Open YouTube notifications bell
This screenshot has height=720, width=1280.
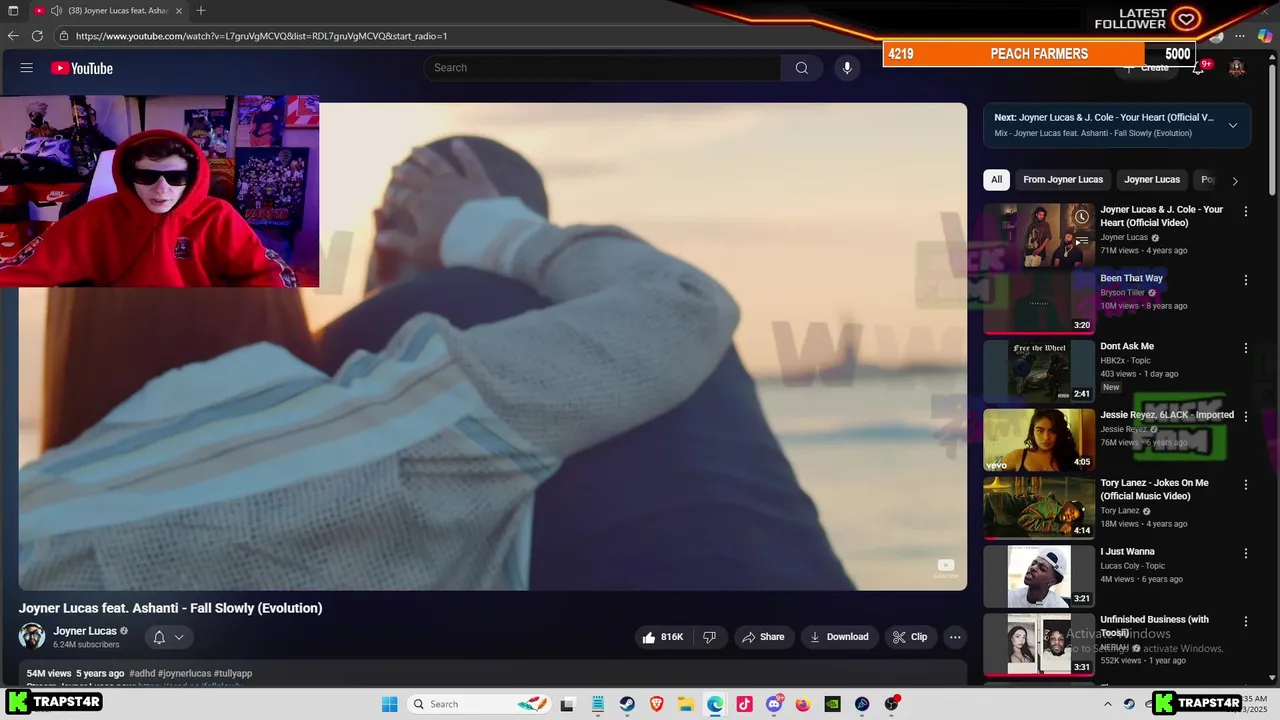tap(1198, 68)
